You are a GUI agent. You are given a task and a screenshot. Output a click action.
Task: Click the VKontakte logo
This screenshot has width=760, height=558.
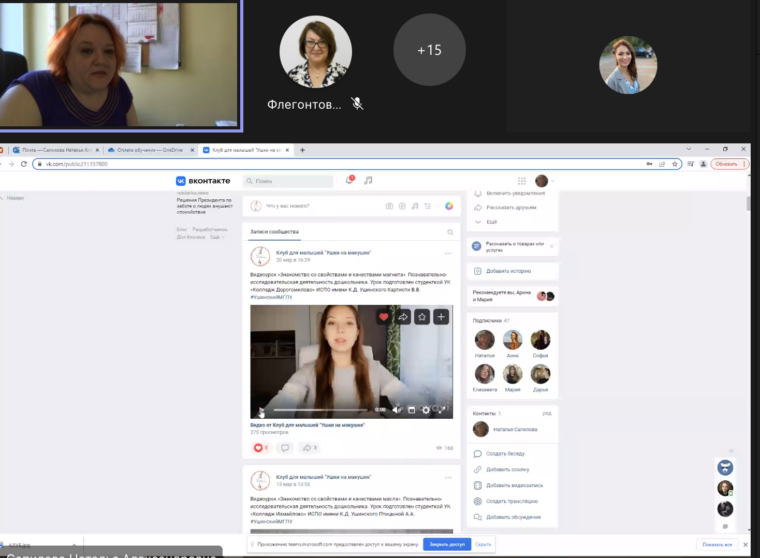click(x=204, y=181)
